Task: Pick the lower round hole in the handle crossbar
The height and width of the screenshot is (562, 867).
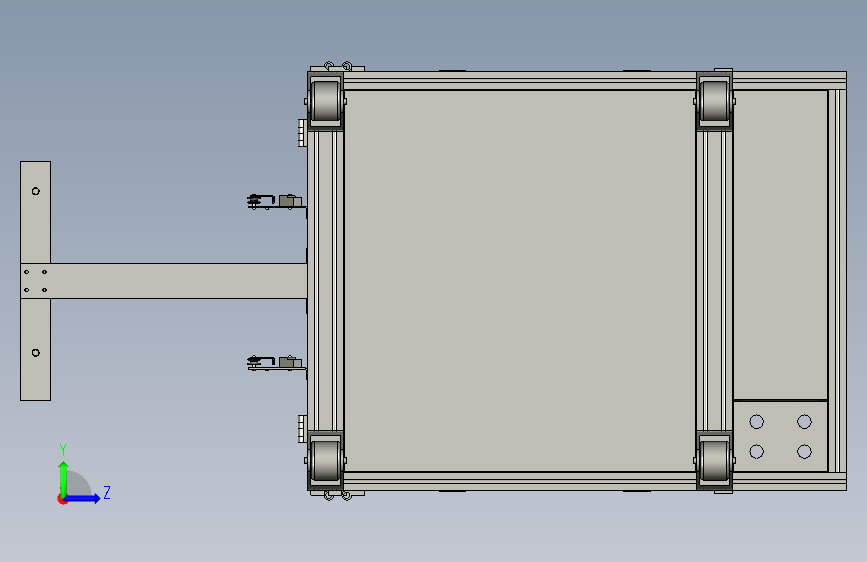Action: point(36,353)
